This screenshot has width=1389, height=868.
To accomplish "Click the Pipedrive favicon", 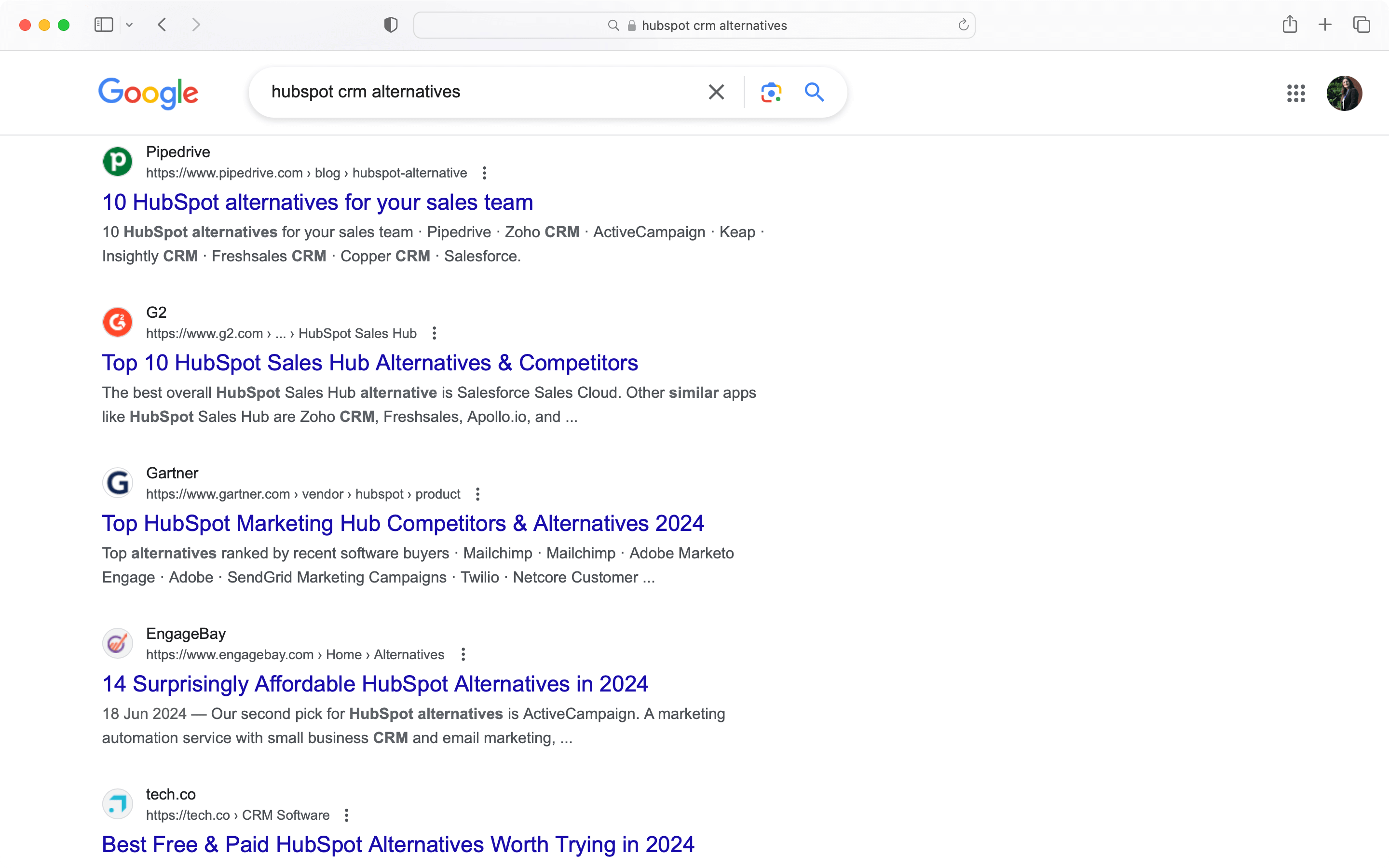I will (118, 162).
